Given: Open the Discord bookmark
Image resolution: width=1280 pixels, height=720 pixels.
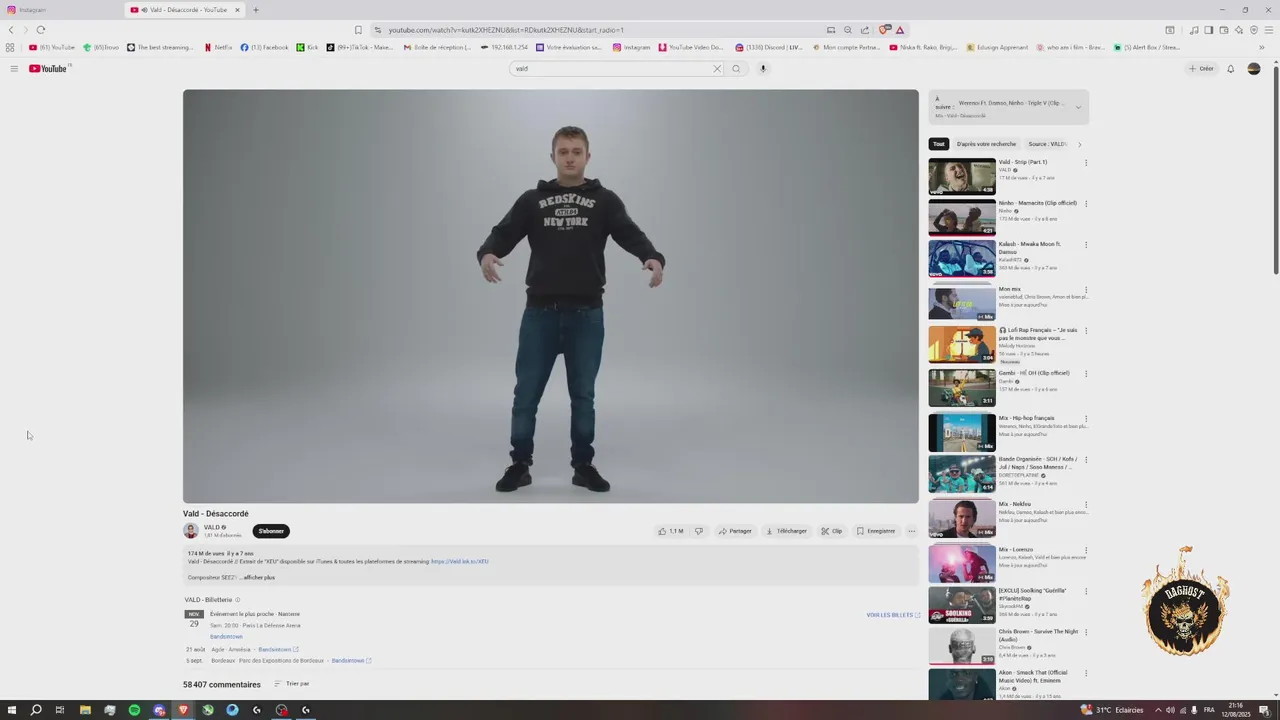Looking at the screenshot, I should (769, 47).
